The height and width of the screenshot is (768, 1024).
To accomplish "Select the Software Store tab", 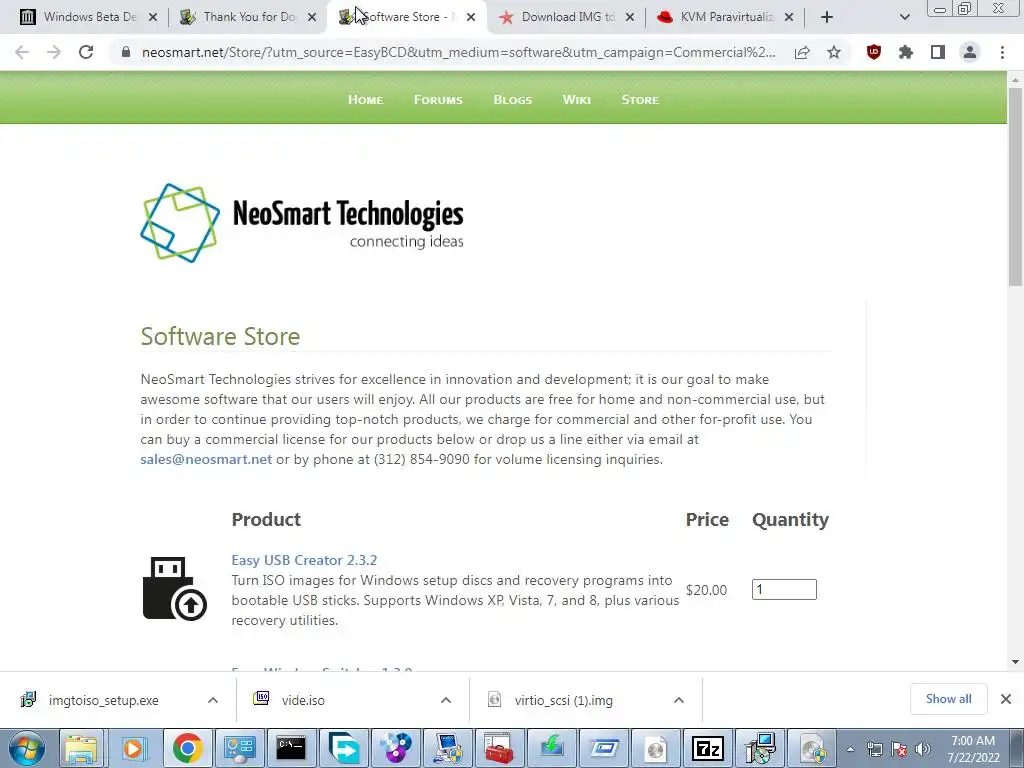I will pos(408,17).
